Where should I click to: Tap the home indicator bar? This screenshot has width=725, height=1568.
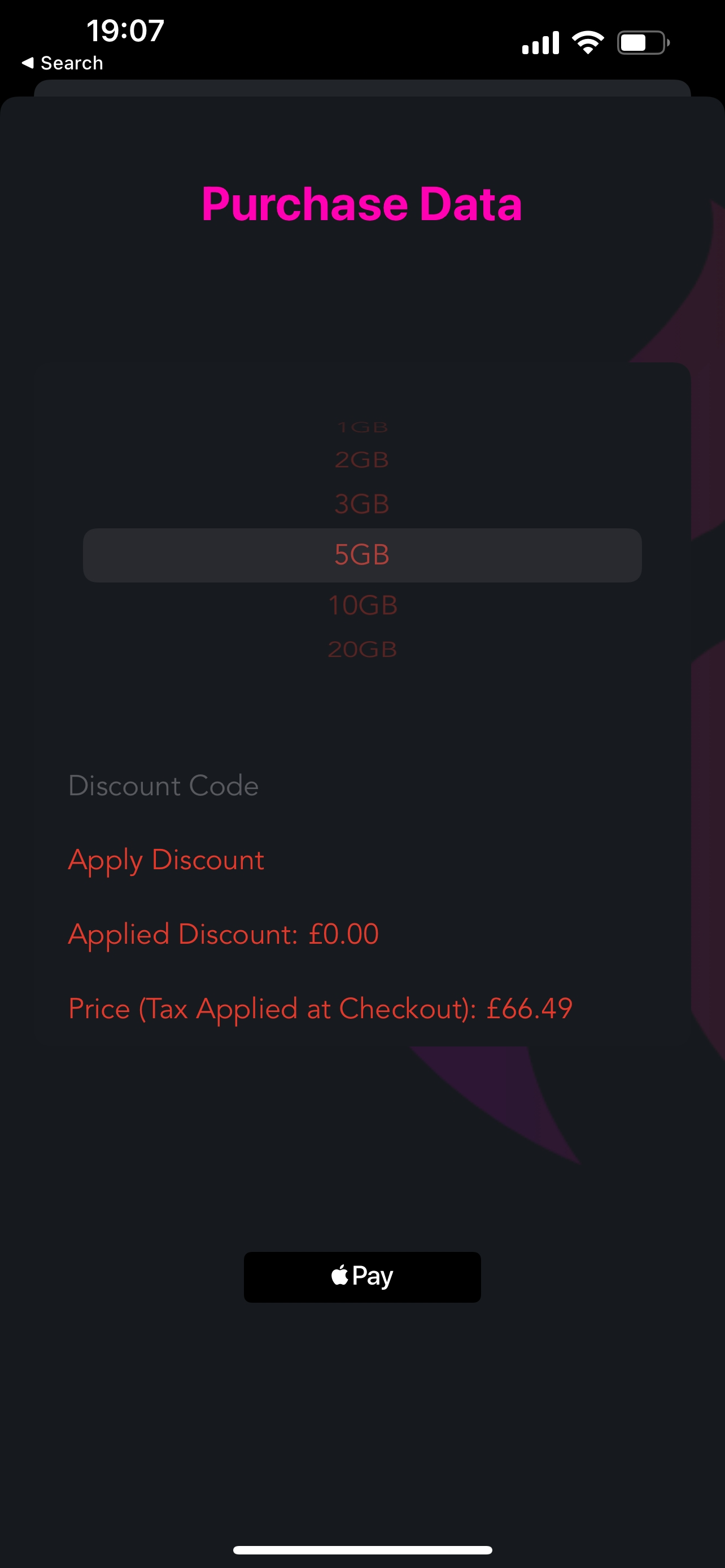[362, 1550]
